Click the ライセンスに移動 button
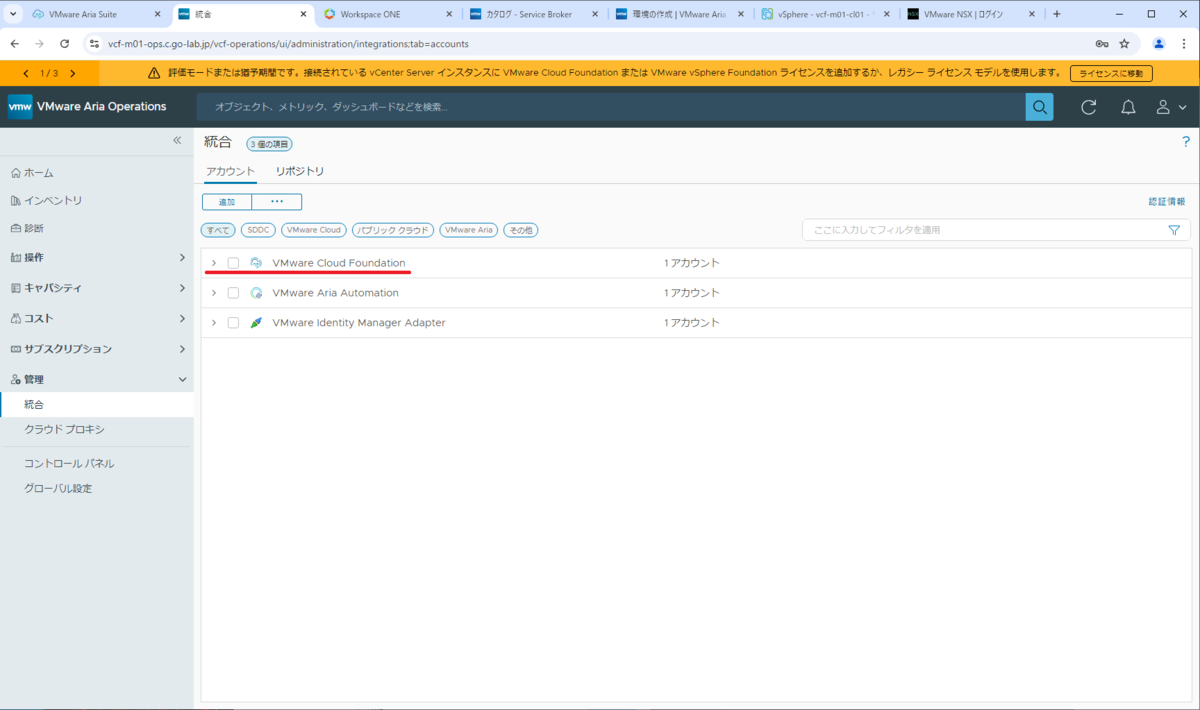 click(x=1111, y=73)
